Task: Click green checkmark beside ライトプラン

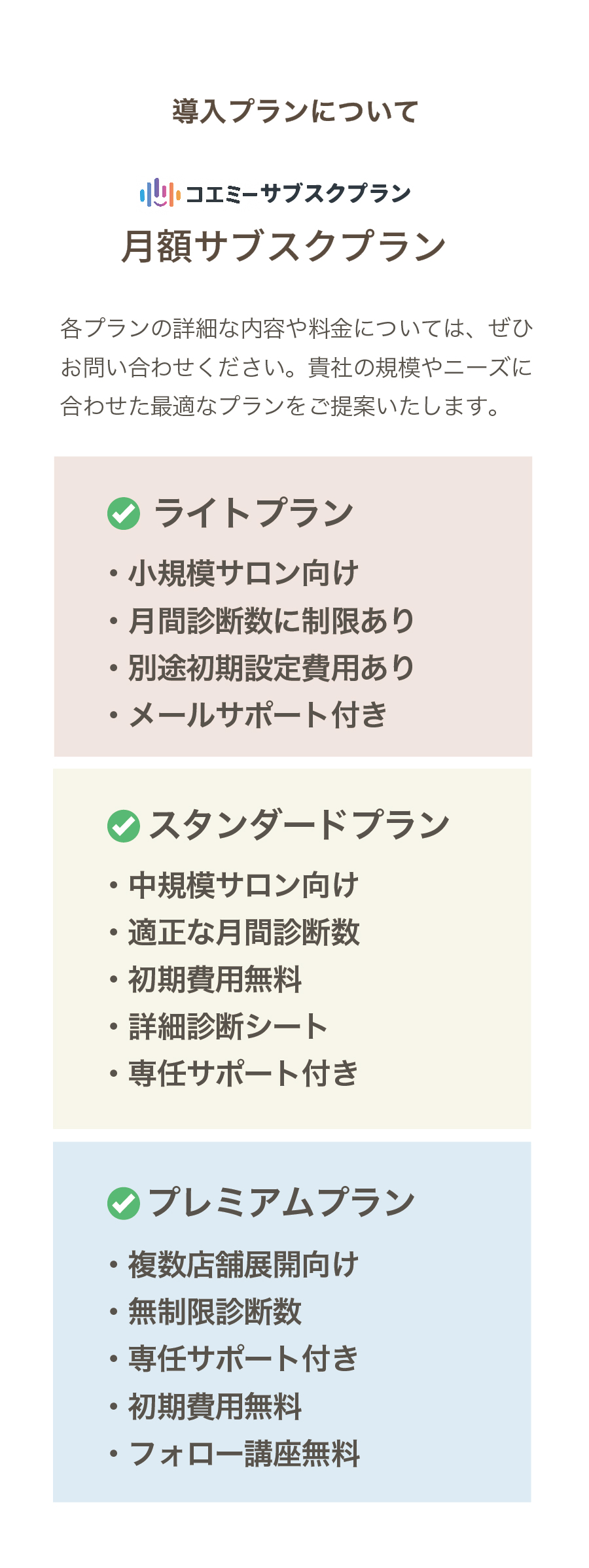Action: point(124,514)
